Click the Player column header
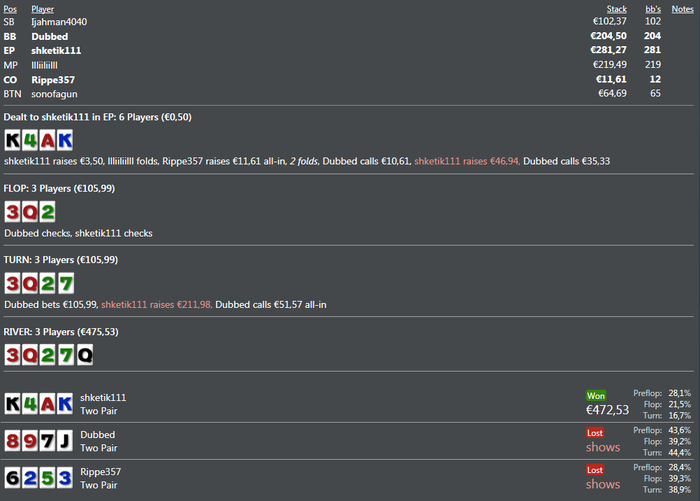Screen dimensions: 700x501 pos(43,8)
